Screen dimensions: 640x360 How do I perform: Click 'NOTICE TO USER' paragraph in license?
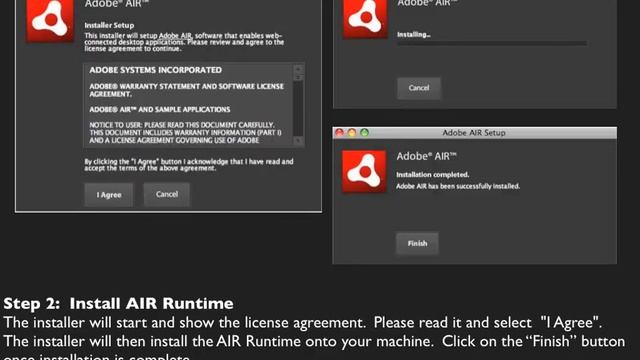tap(185, 133)
